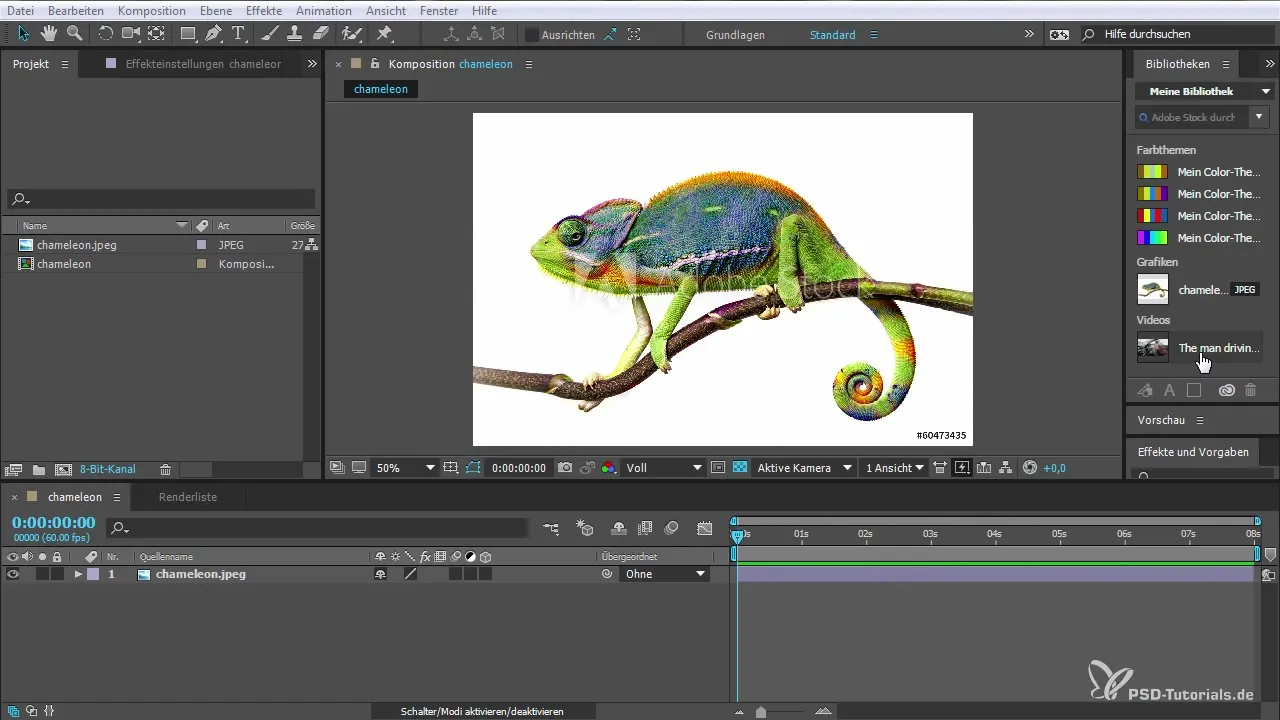Switch to the Renderliste tab
Image resolution: width=1280 pixels, height=720 pixels.
[x=188, y=497]
